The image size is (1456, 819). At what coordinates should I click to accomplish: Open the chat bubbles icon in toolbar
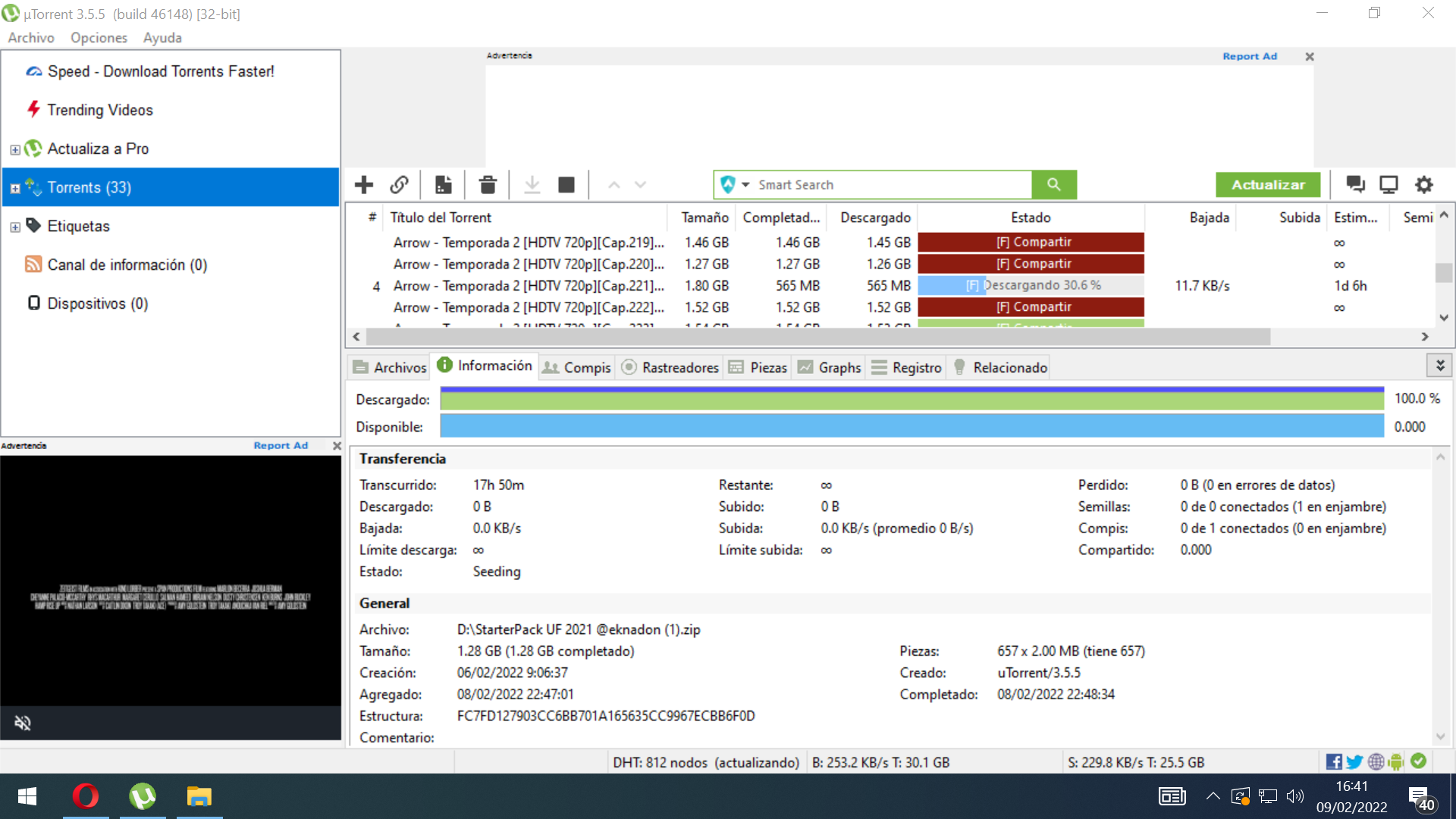point(1355,184)
